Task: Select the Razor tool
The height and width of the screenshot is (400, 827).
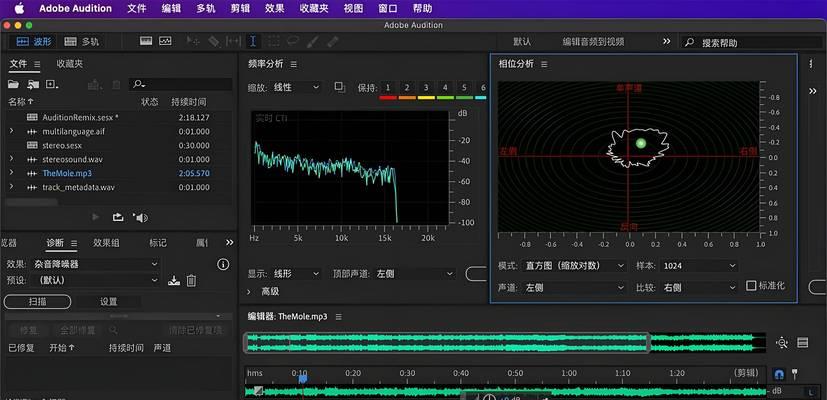Action: (x=213, y=41)
